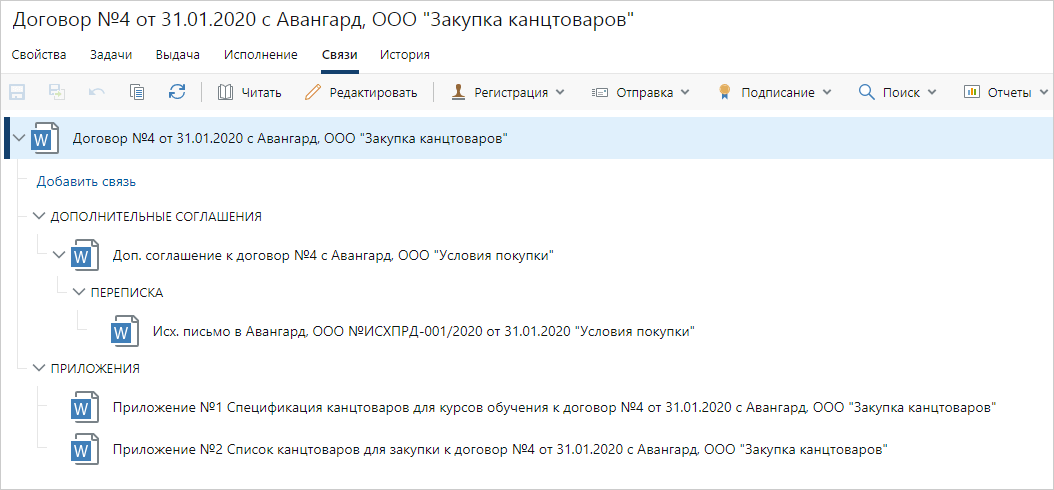Collapse the ПРИЛОЖЕНИЯ group chevron
1054x490 pixels.
pos(38,368)
